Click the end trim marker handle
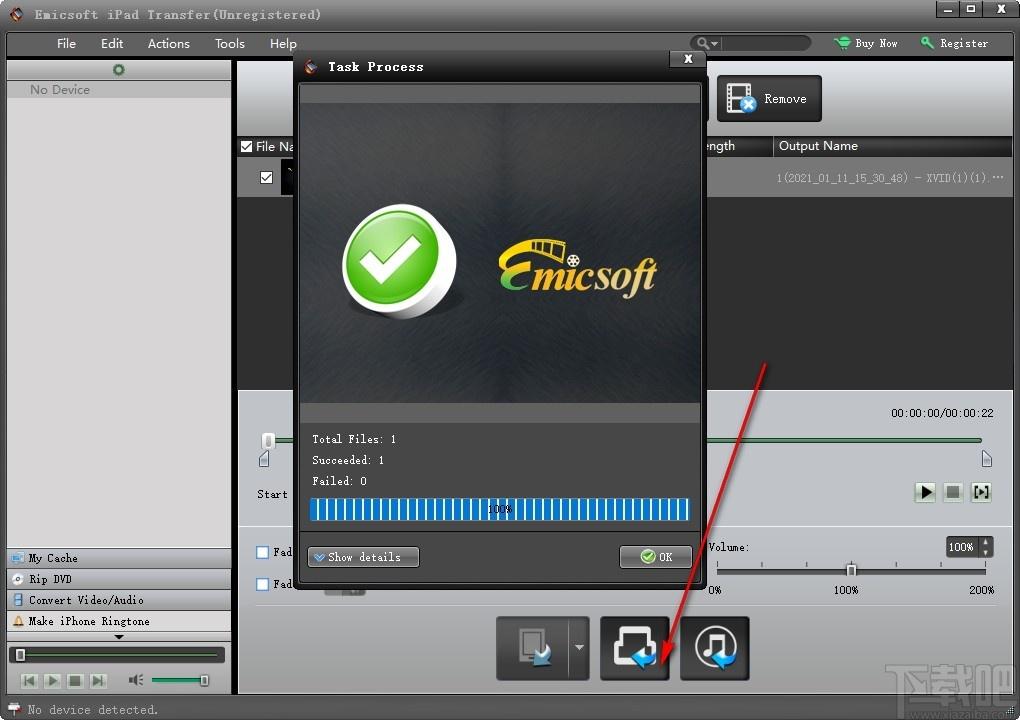 [x=987, y=459]
